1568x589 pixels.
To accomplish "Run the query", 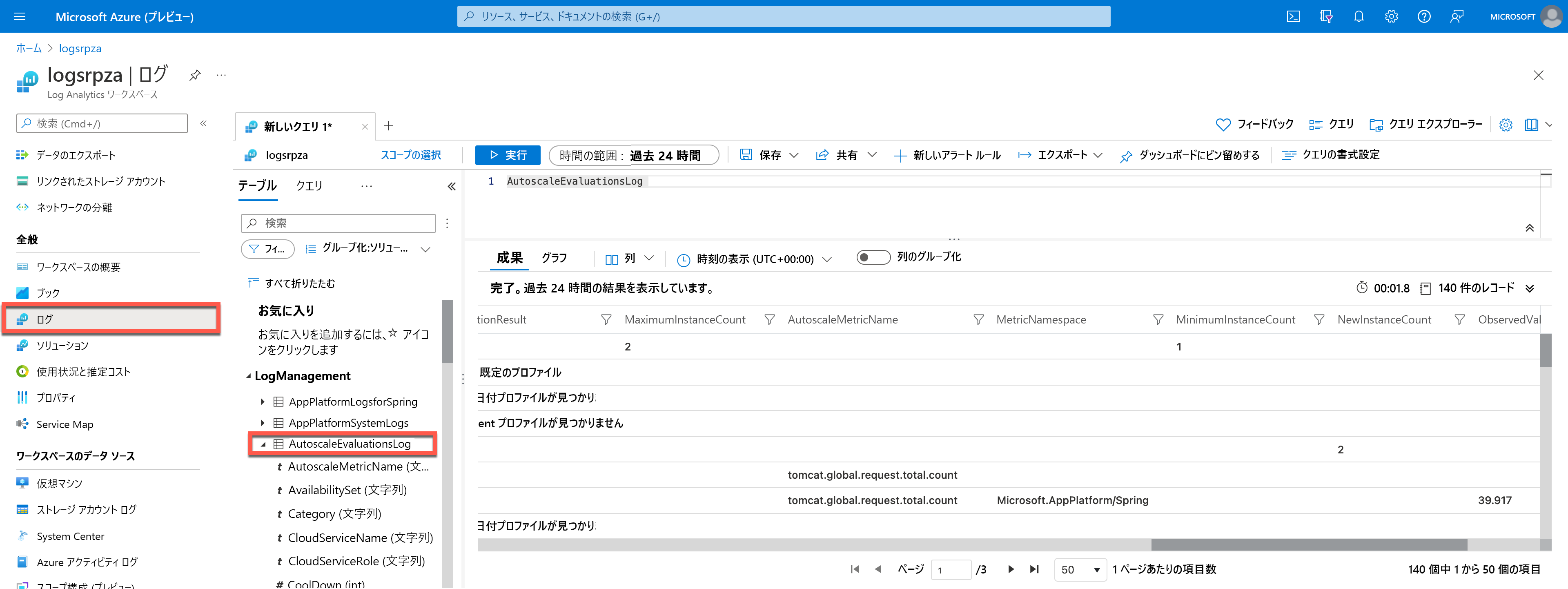I will [508, 155].
